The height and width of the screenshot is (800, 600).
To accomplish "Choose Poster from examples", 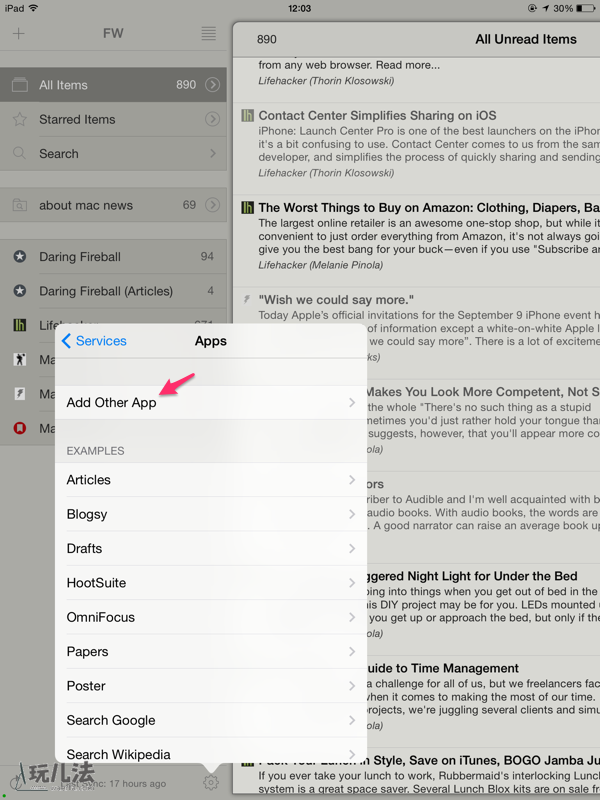I will point(211,686).
